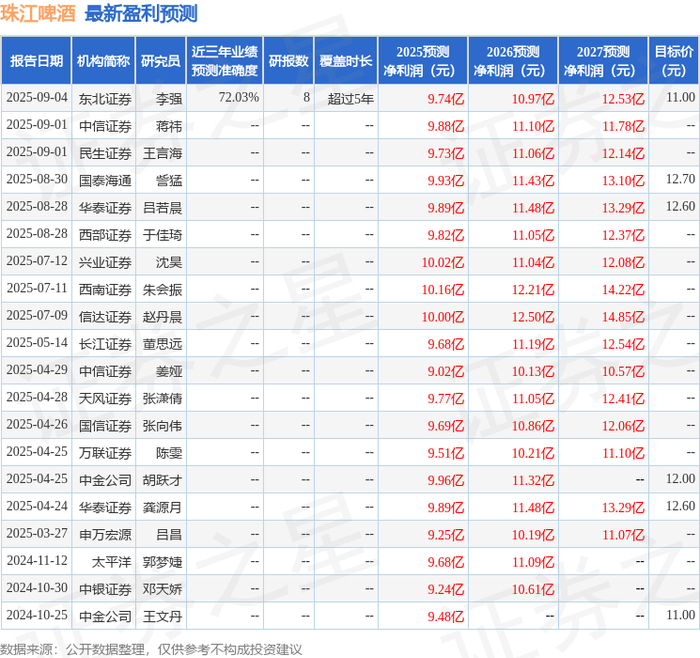Screen dimensions: 700x658
Task: Click institution 国信证券
Action: tap(105, 425)
